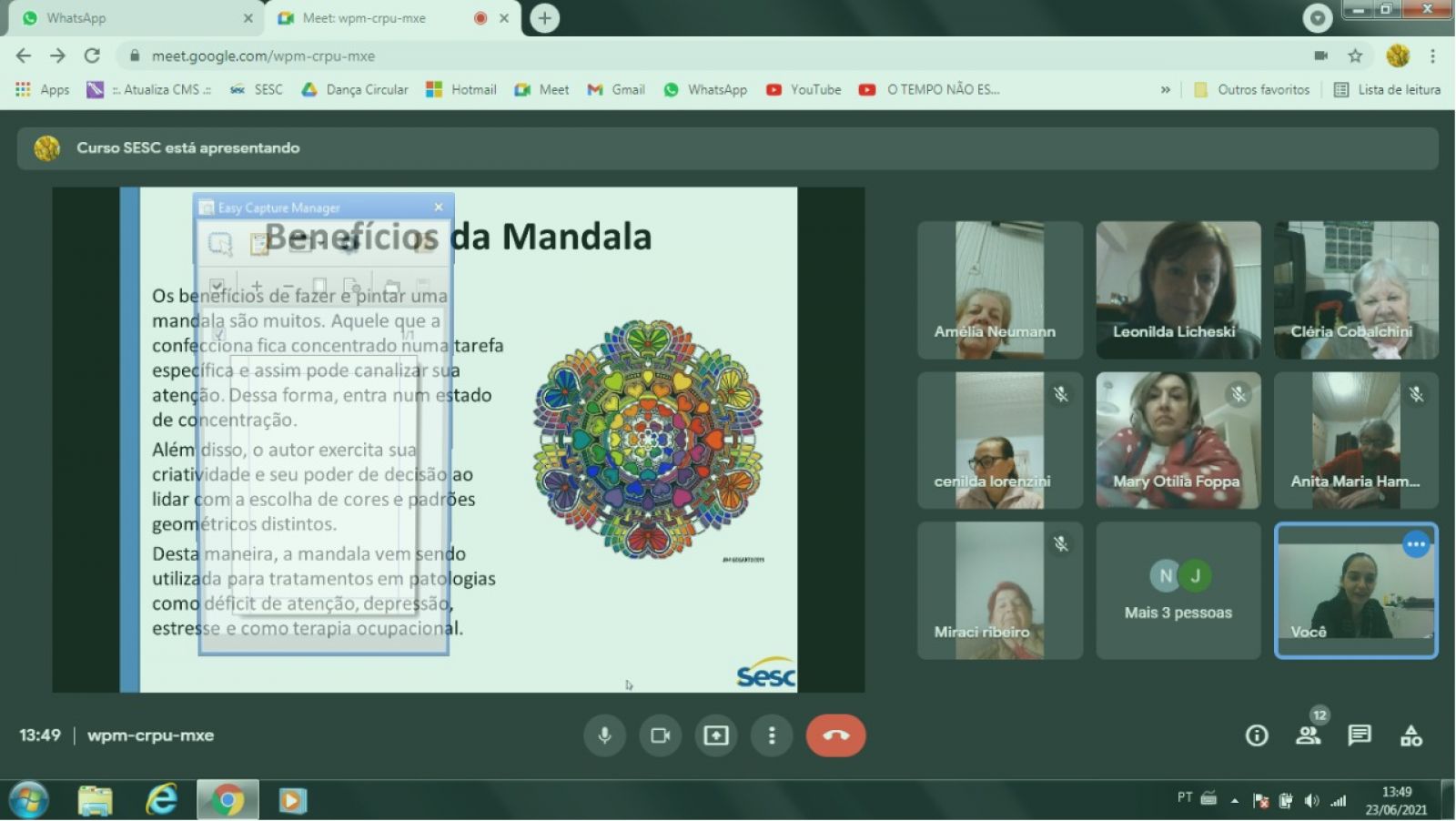Turn off the camera in Meet
This screenshot has width=1456, height=821.
pos(661,735)
